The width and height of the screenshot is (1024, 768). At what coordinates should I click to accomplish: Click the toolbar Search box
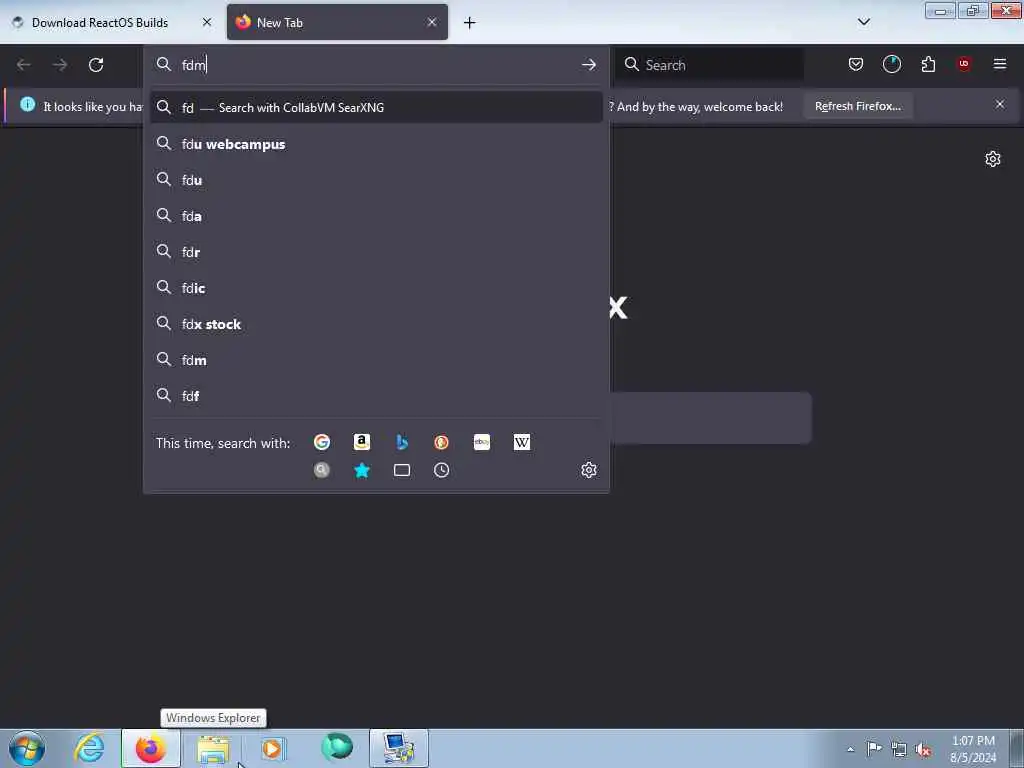709,65
